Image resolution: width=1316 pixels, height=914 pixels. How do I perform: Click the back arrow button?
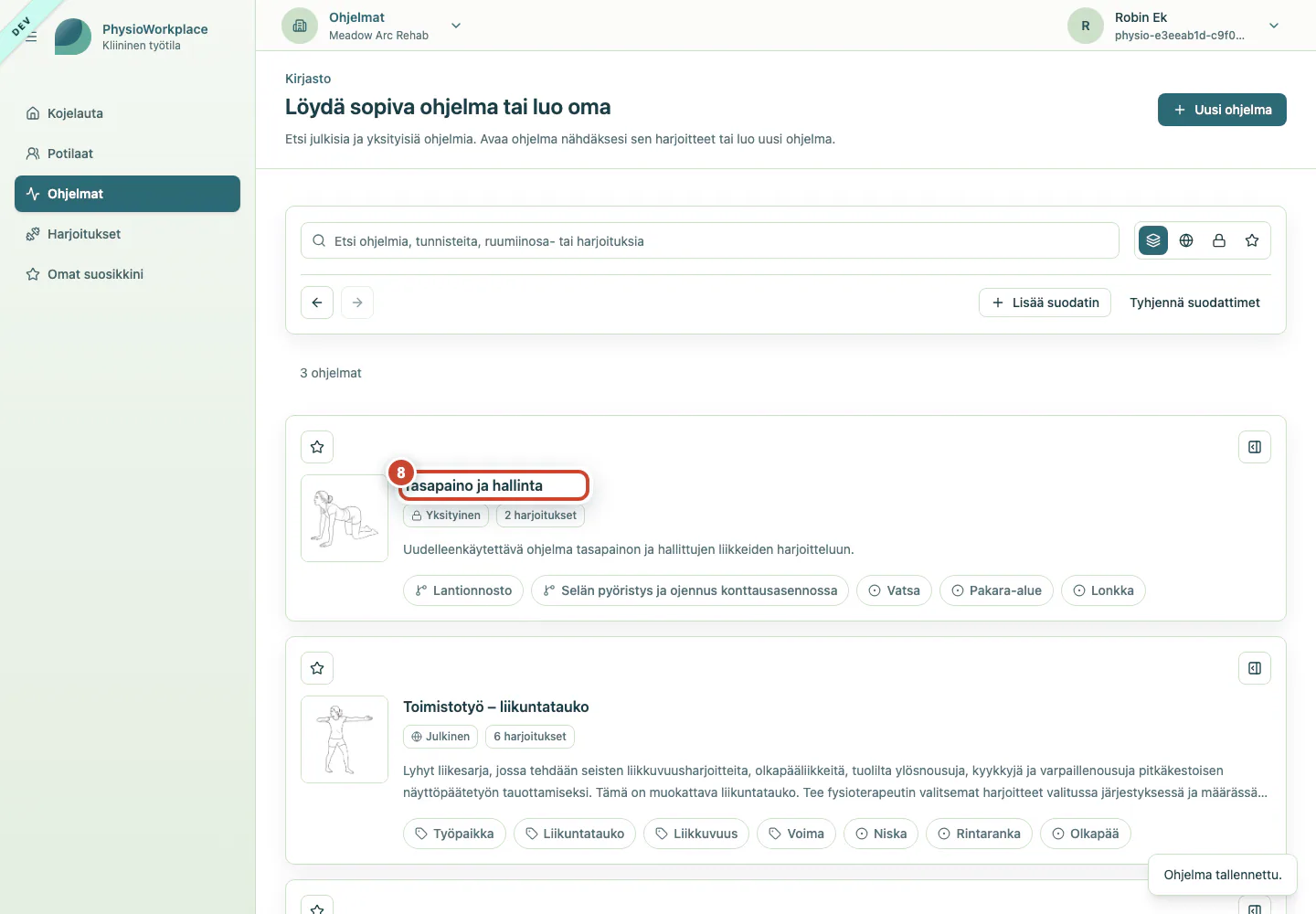tap(317, 303)
